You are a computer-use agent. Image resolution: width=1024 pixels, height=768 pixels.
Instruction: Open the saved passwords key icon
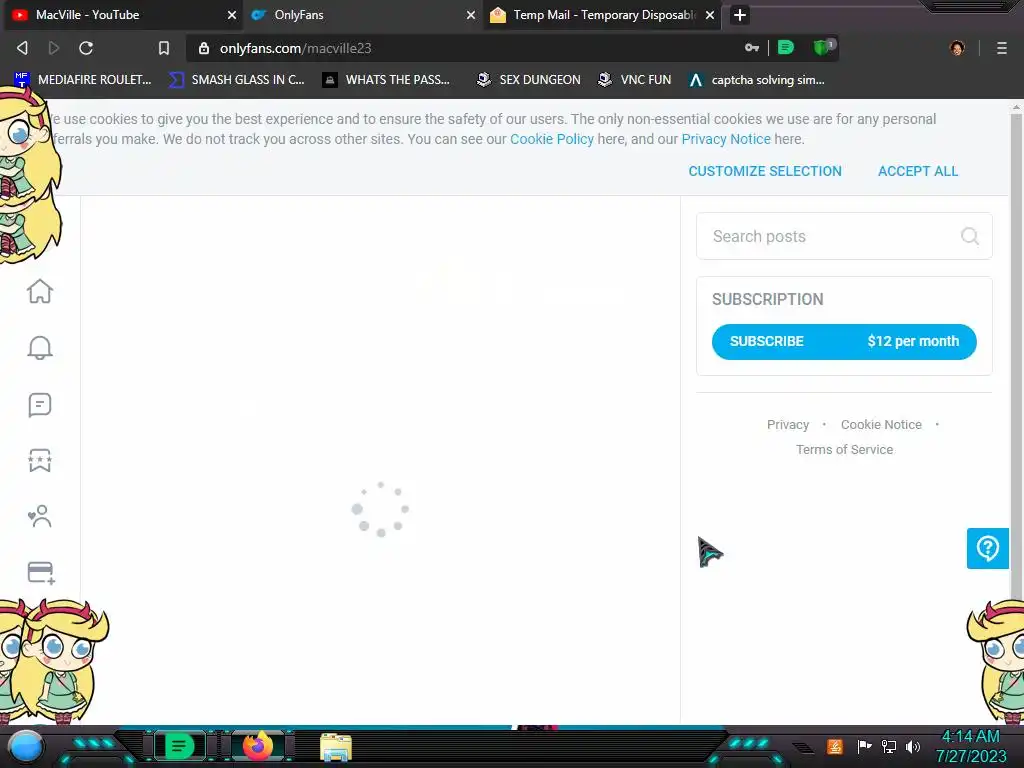[752, 48]
